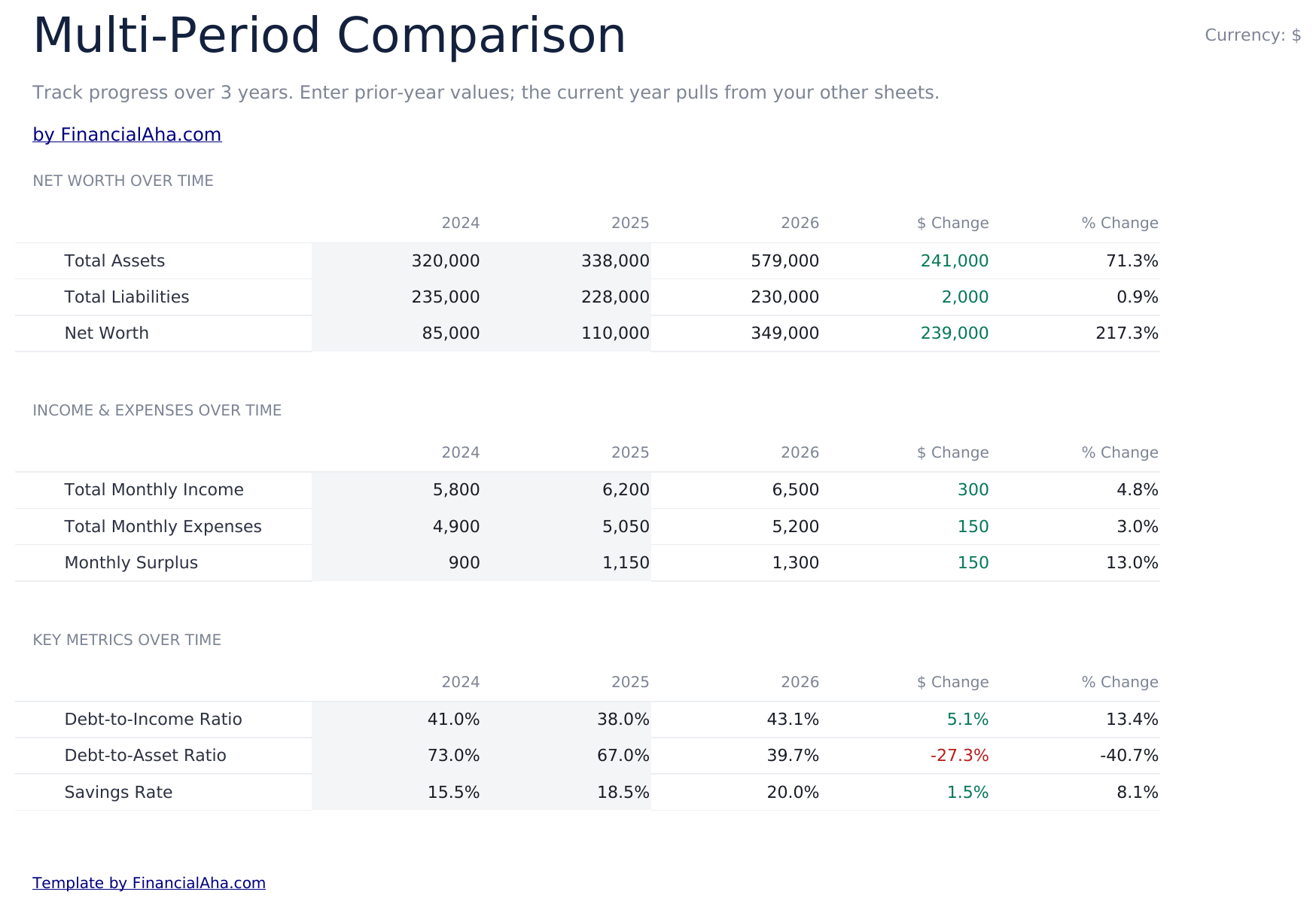Click the 2026 Net Worth value 349,000
This screenshot has width=1316, height=907.
pos(784,333)
